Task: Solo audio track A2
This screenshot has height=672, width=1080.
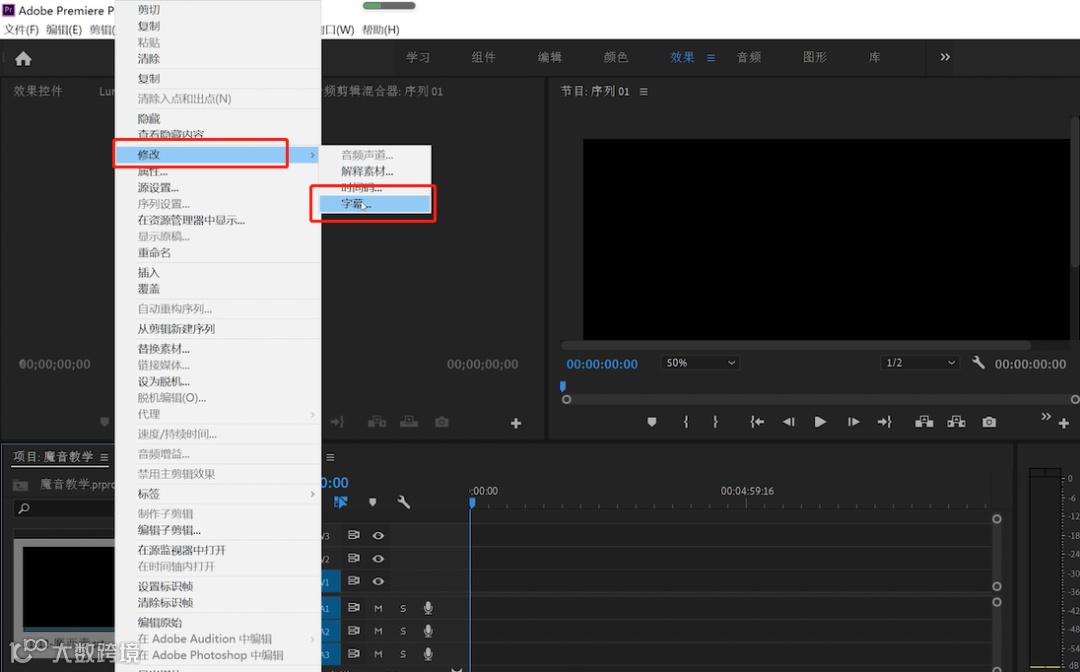Action: point(403,631)
